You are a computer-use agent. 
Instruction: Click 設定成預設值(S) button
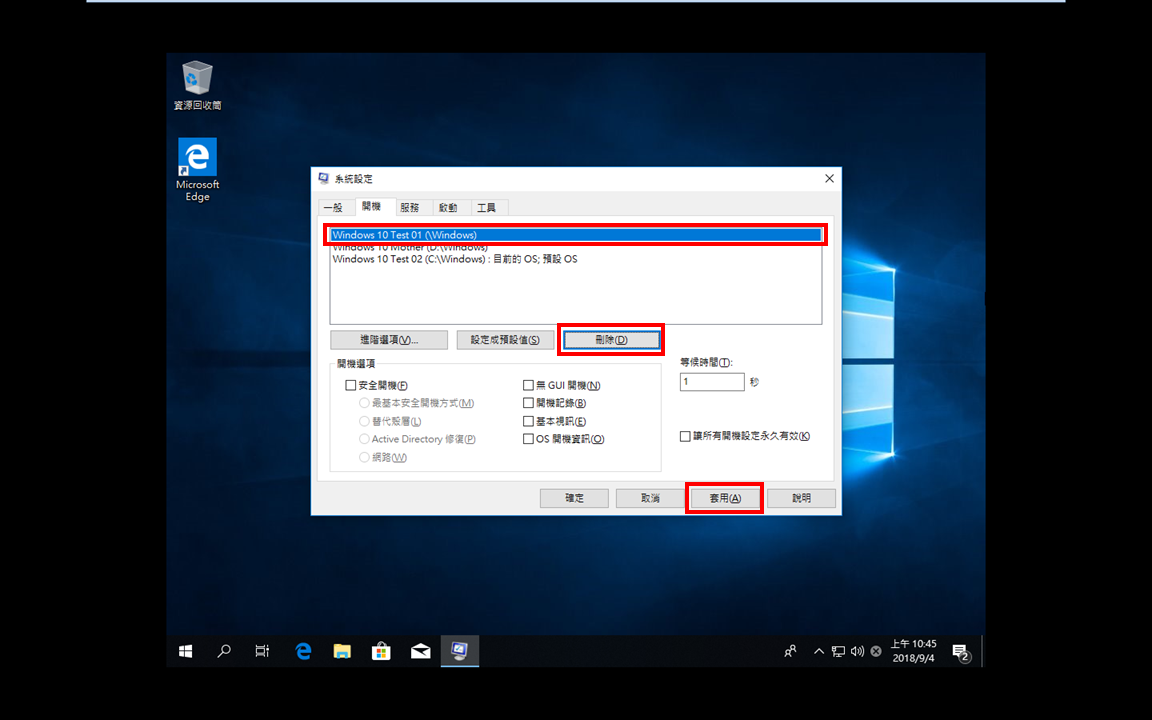[x=505, y=340]
